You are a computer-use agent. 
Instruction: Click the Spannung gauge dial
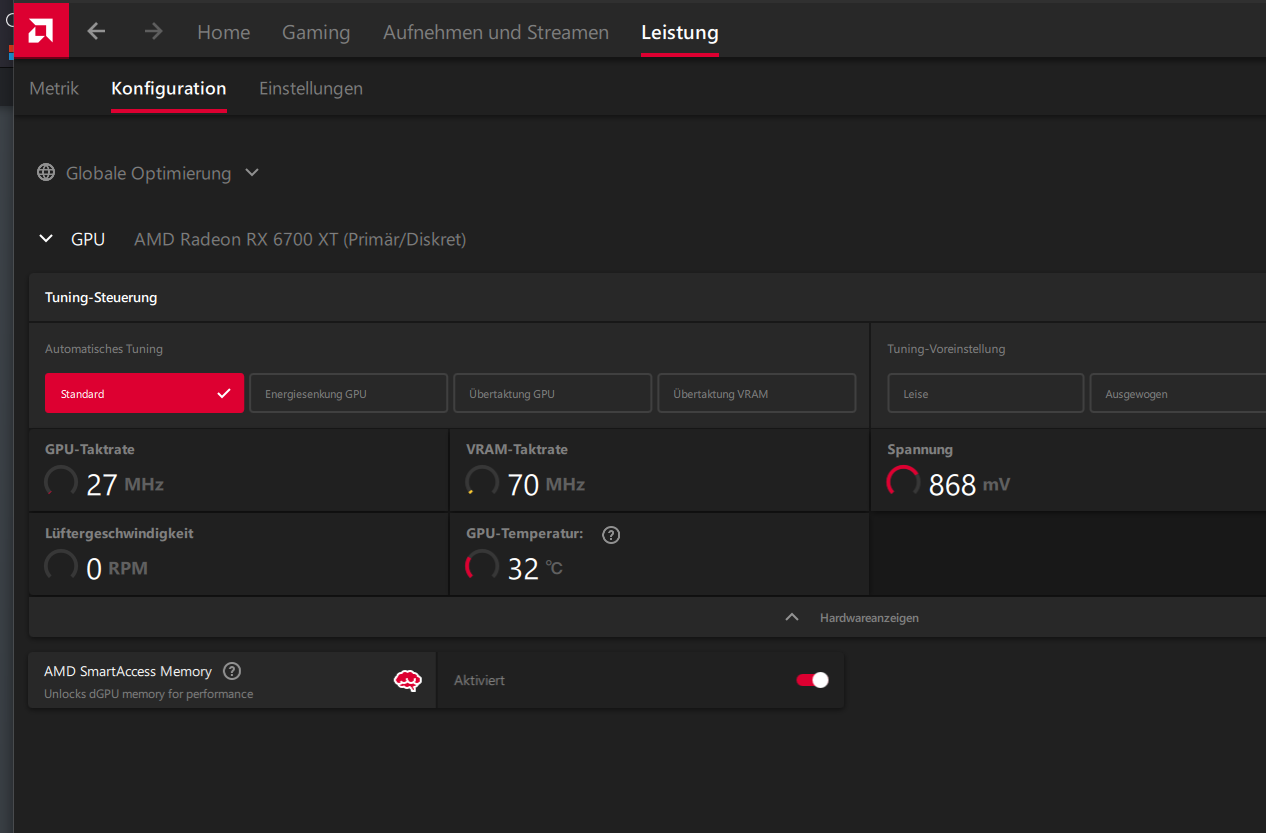coord(903,483)
